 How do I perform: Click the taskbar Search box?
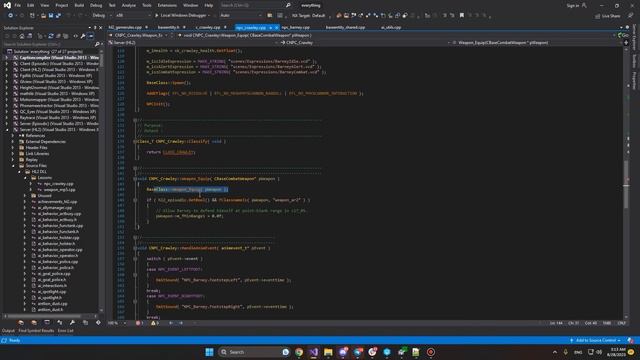click(254, 352)
